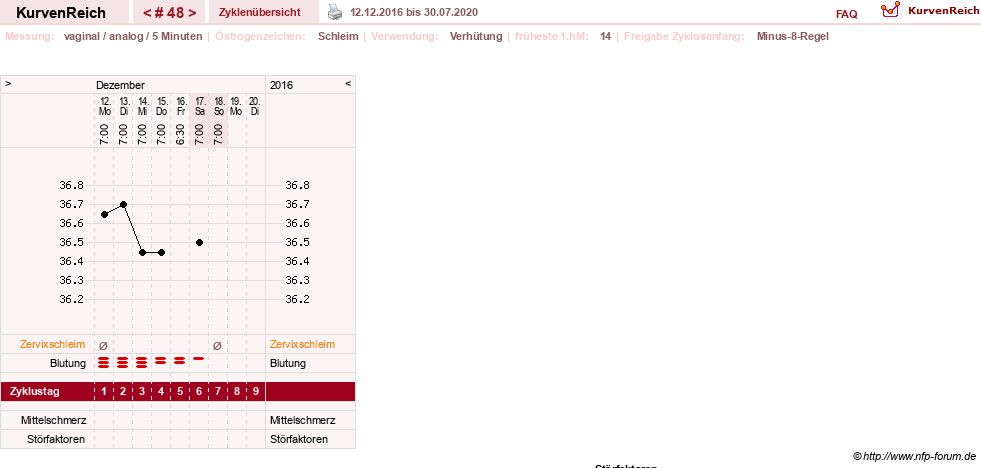
Task: Click the 'Zyklustag' row label
Action: coord(34,392)
